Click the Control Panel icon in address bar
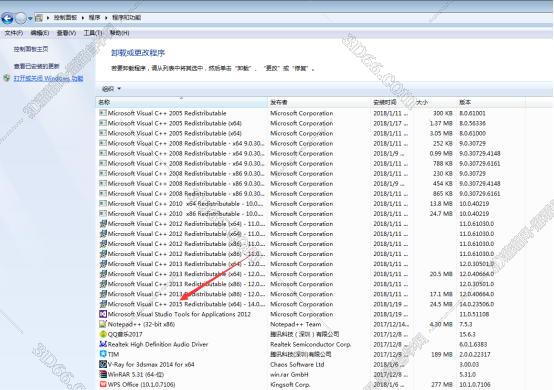This screenshot has width=554, height=390. point(39,18)
